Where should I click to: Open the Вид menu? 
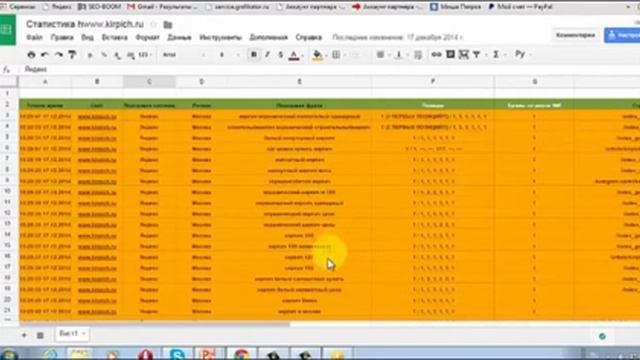(x=87, y=38)
